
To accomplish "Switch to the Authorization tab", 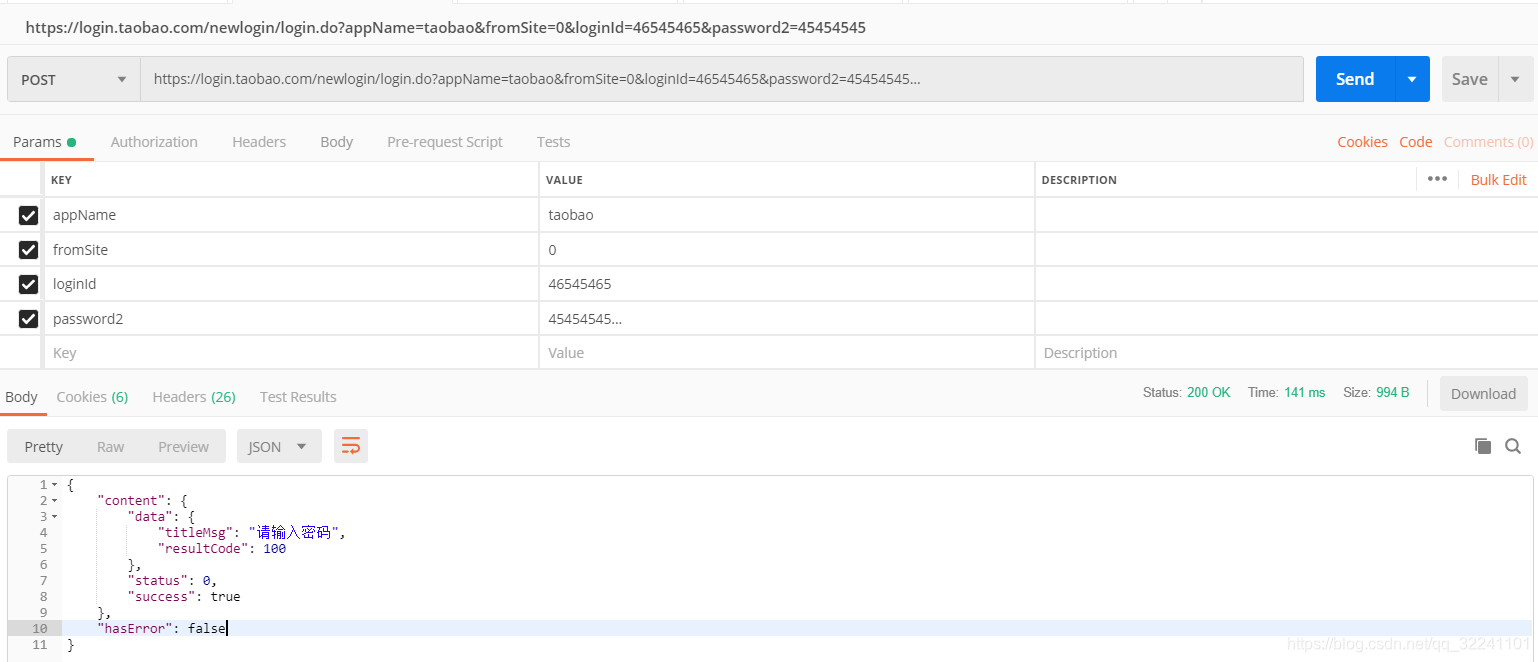I will coord(154,142).
